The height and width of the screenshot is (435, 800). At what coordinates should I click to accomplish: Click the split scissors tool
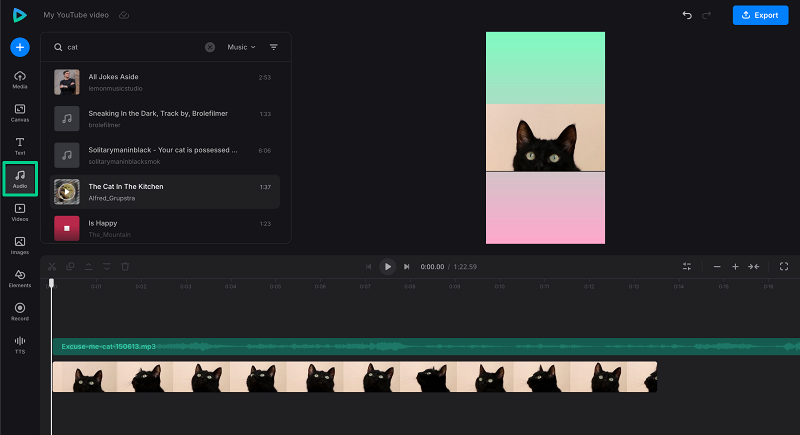(x=52, y=267)
